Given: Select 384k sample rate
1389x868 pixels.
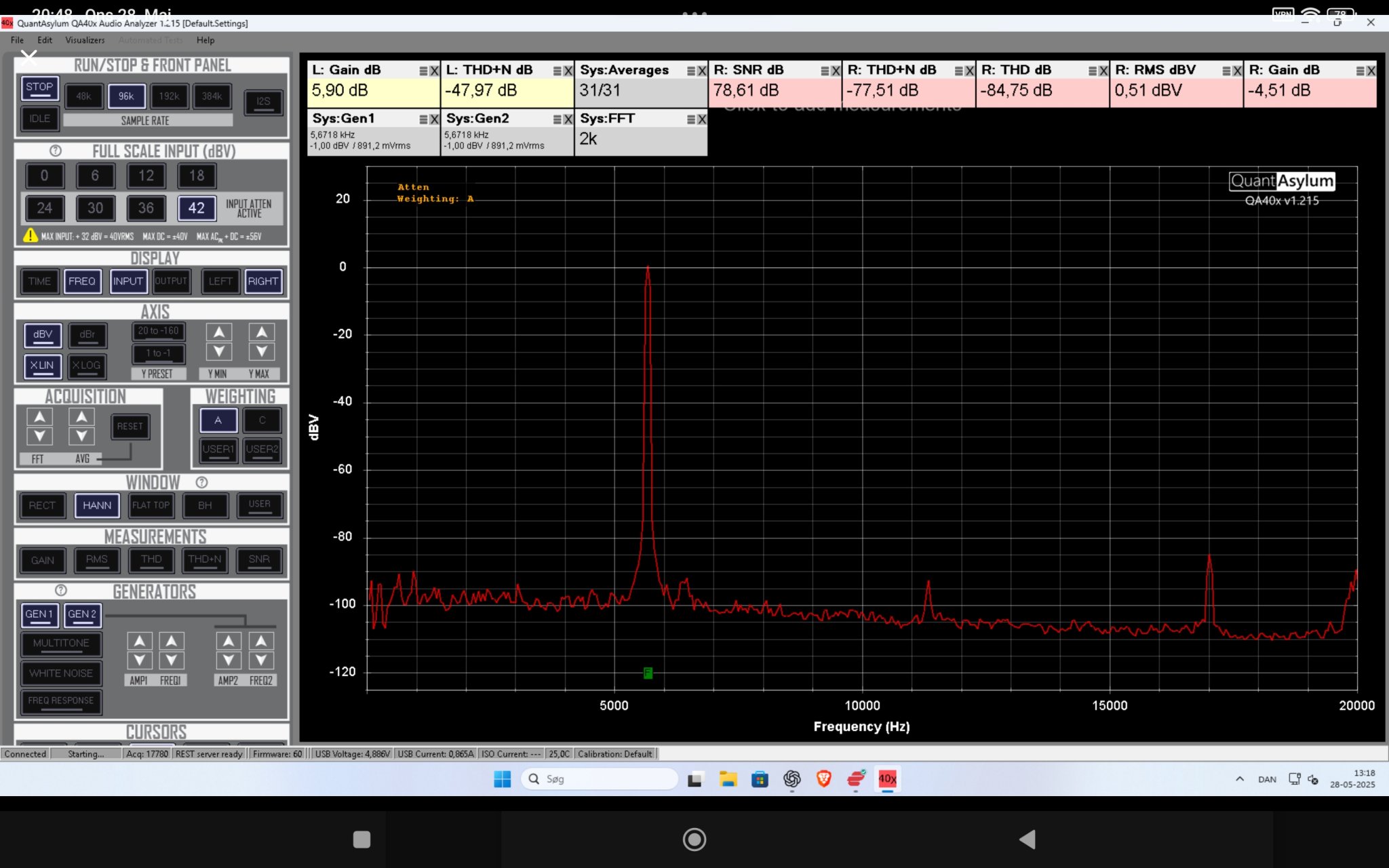Looking at the screenshot, I should click(x=212, y=96).
